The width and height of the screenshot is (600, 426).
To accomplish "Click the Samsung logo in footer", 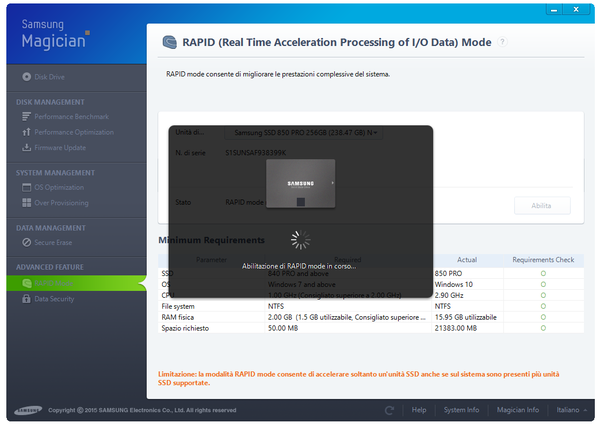I will [x=28, y=410].
